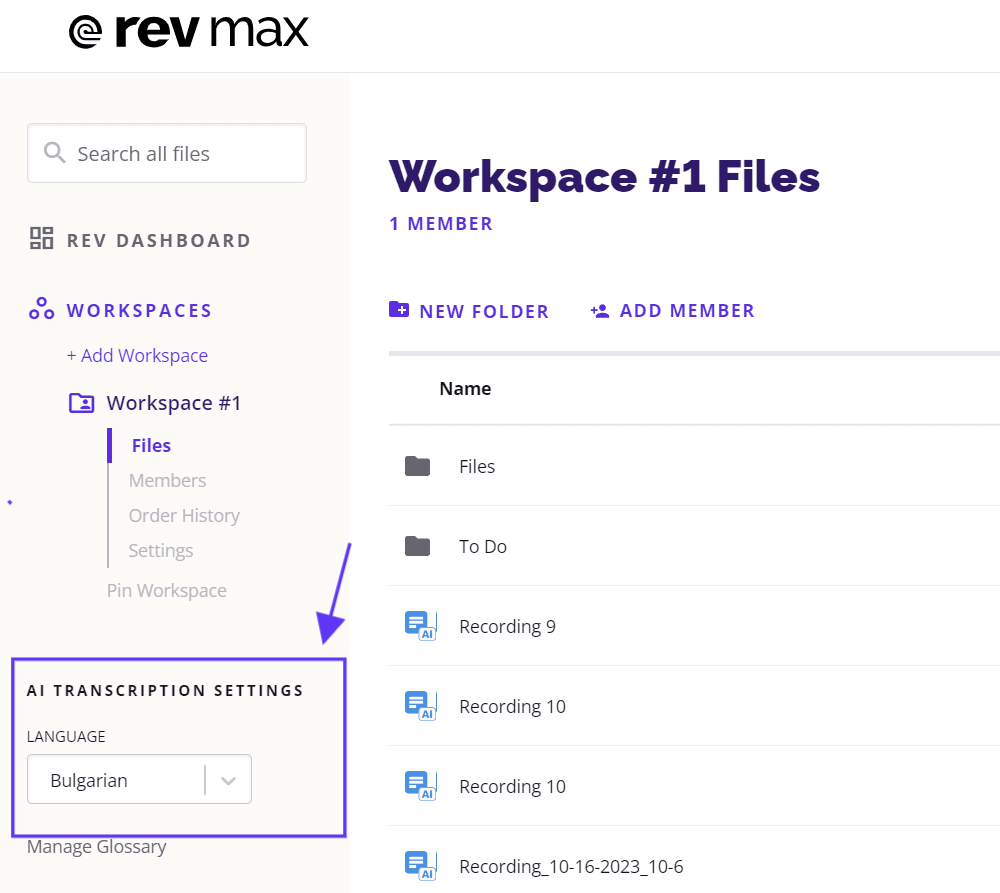Open the Files folder in the file list
Viewport: 1000px width, 893px height.
pyautogui.click(x=477, y=466)
